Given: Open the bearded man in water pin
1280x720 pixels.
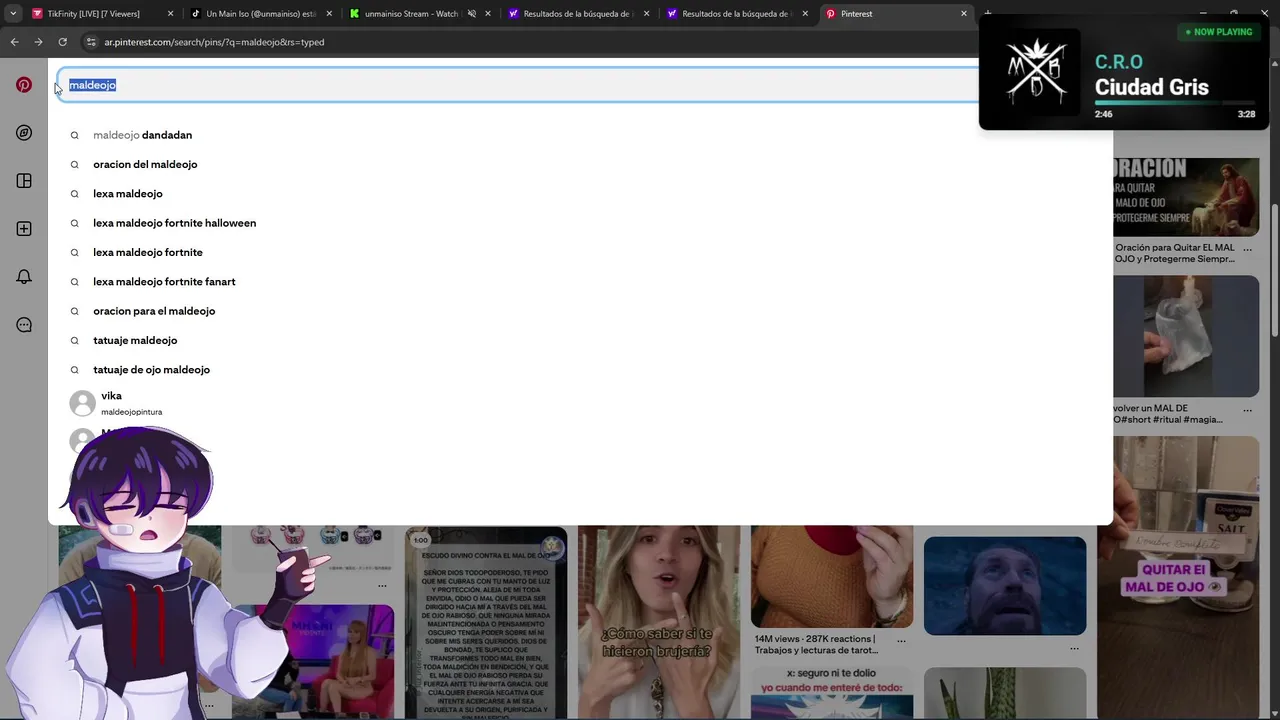Looking at the screenshot, I should pyautogui.click(x=1004, y=586).
